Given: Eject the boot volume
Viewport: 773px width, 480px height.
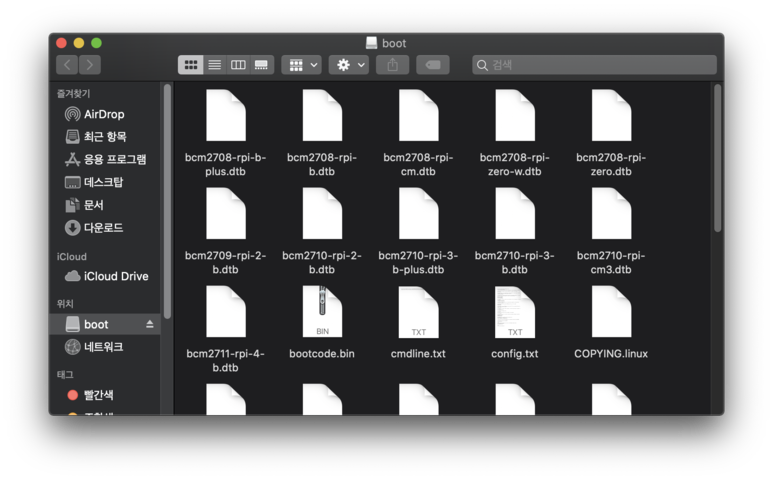Looking at the screenshot, I should coord(149,324).
